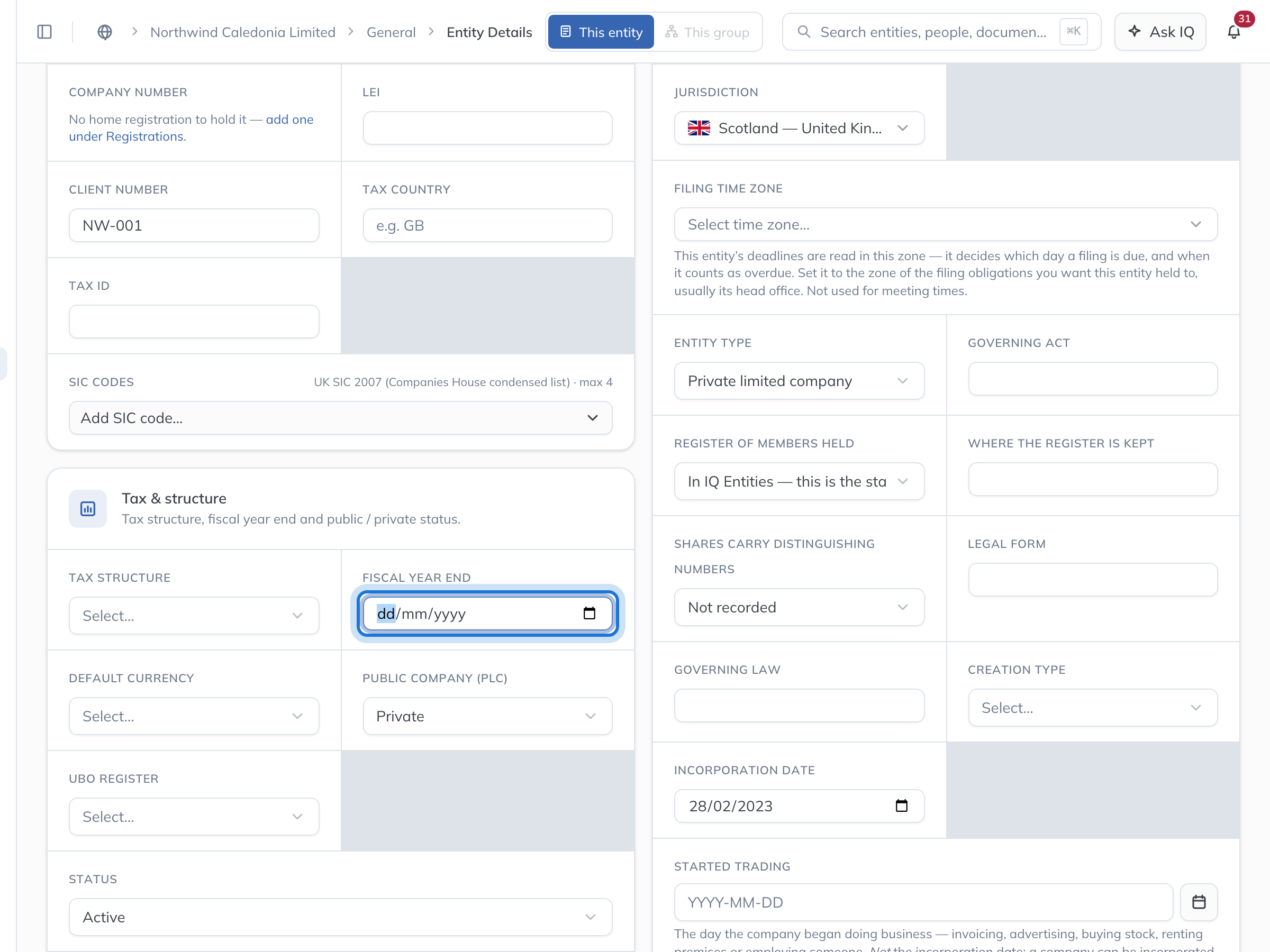Open Entity Type dropdown

(799, 381)
